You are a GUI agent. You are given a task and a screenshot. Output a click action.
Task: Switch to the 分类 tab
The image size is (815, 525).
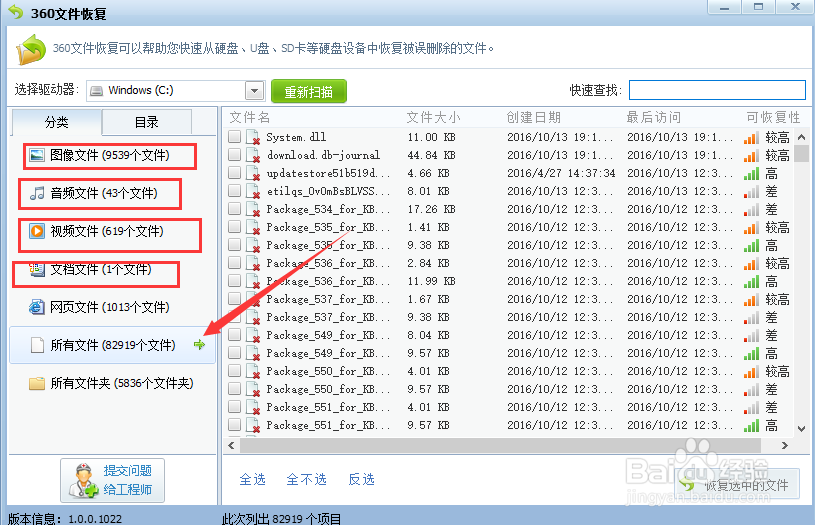56,122
